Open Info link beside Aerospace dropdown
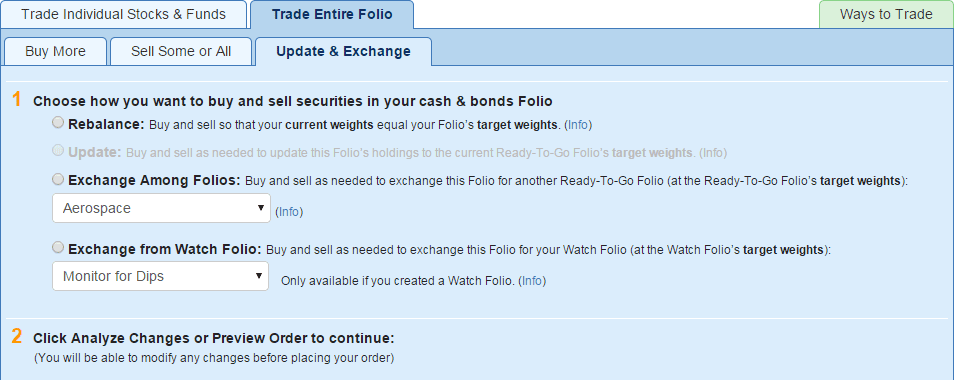This screenshot has height=380, width=954. click(289, 212)
